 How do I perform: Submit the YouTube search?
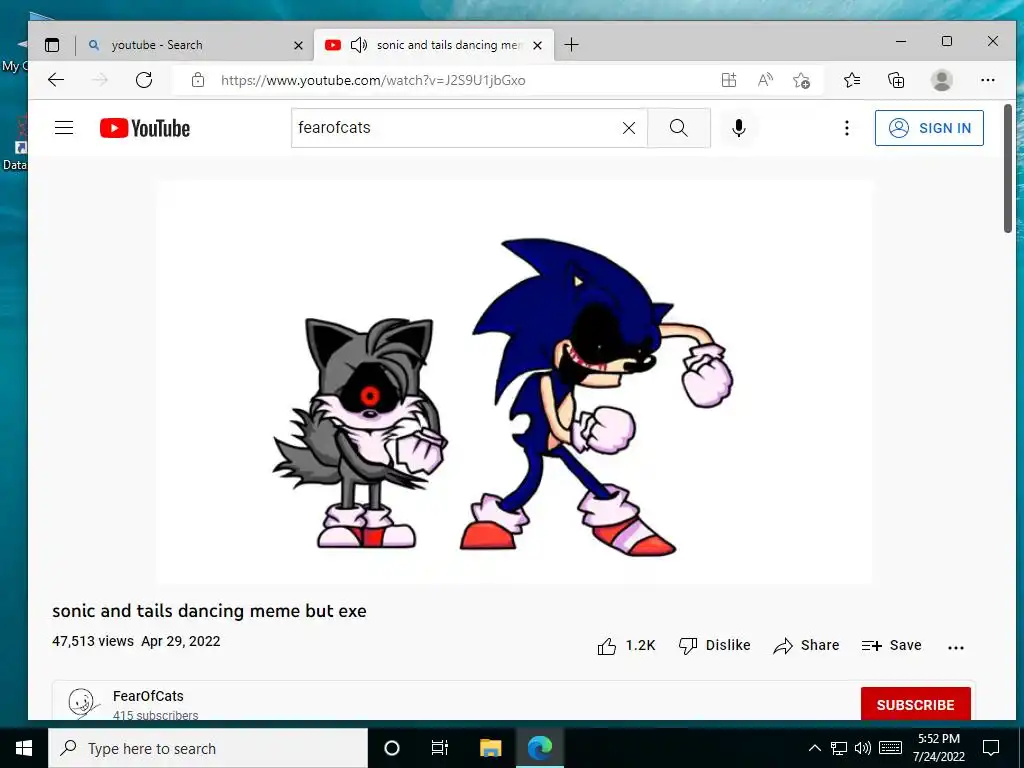(679, 128)
